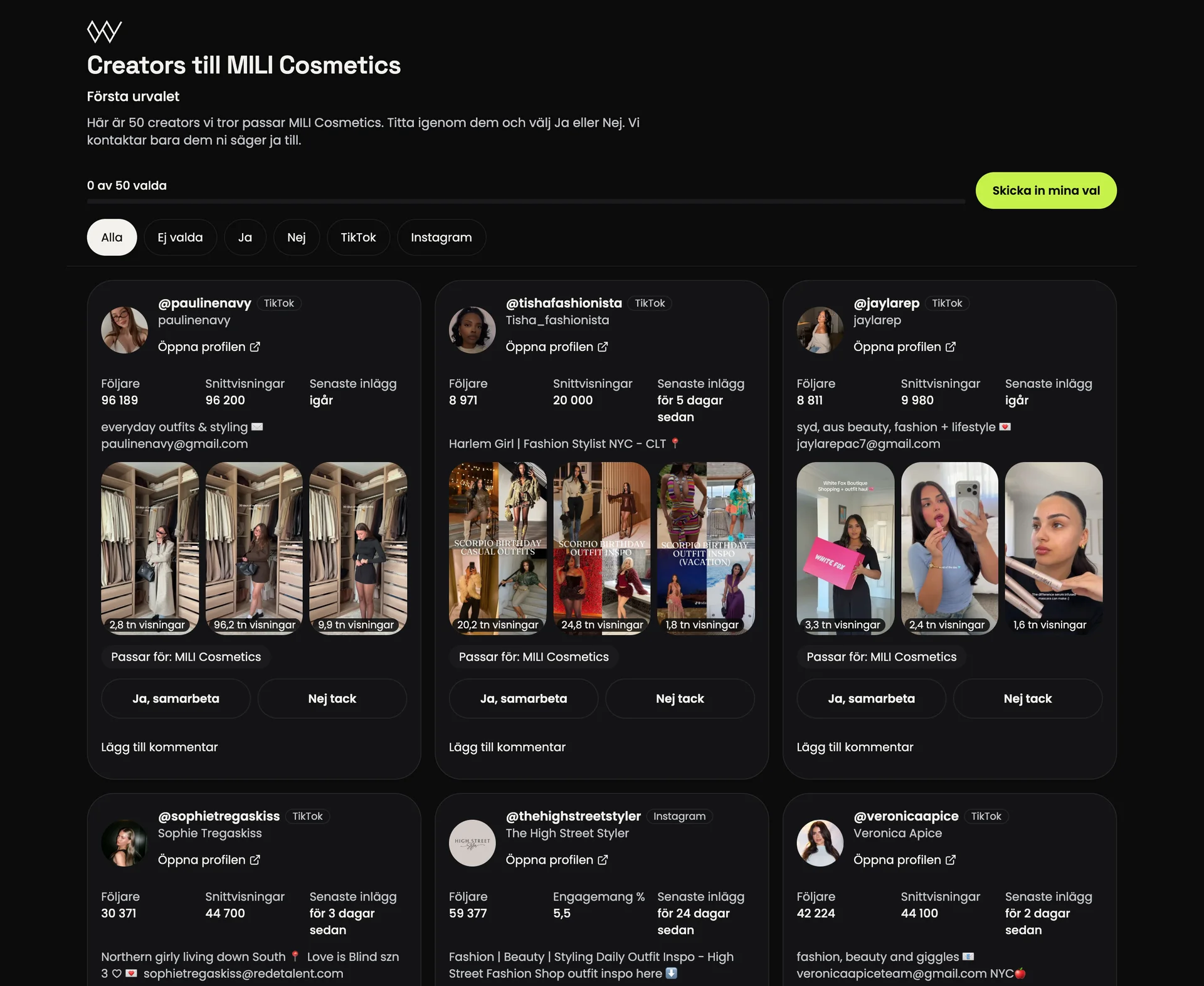Click Passar för: MILI Cosmetics on jaylarep card
1204x986 pixels.
(x=882, y=657)
